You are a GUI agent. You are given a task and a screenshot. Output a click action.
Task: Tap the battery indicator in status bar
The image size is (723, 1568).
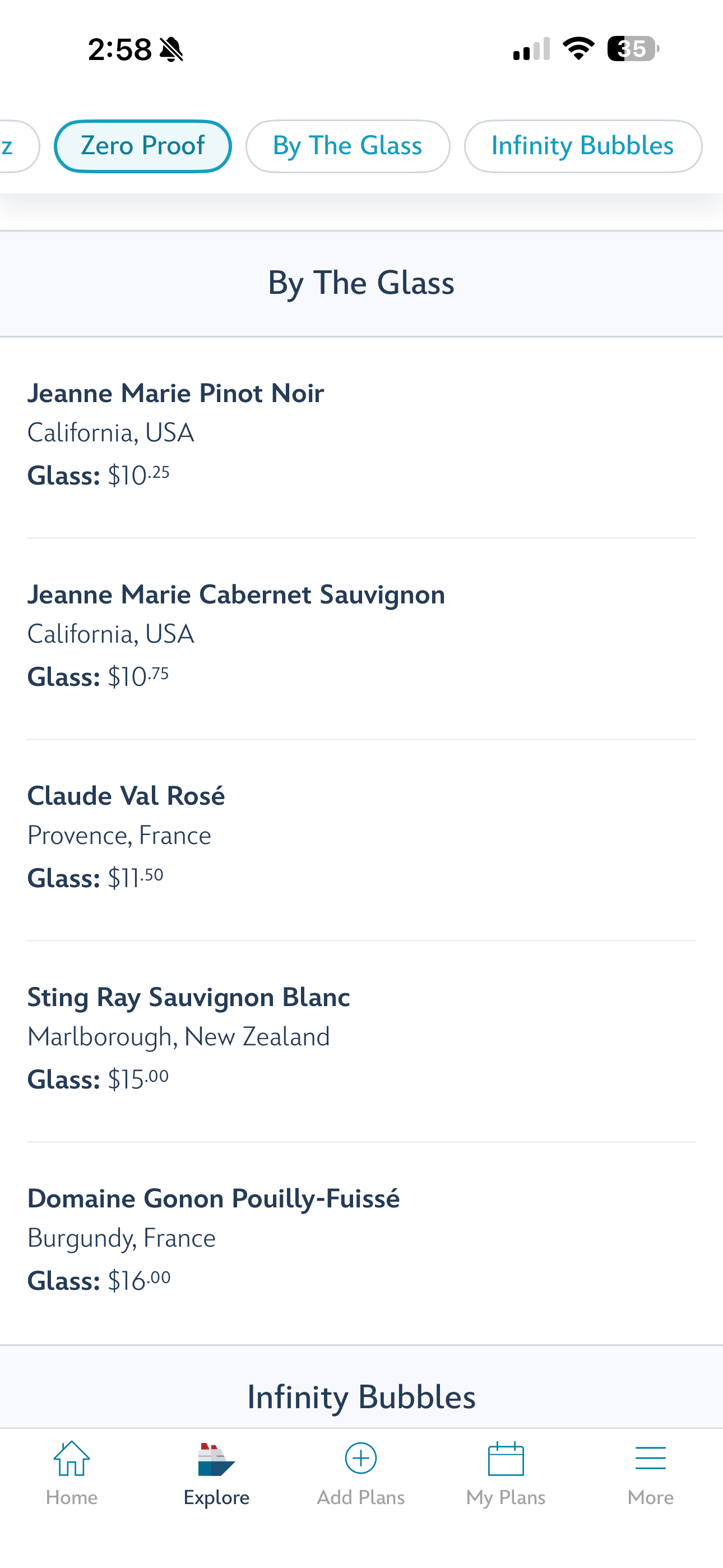click(x=633, y=49)
